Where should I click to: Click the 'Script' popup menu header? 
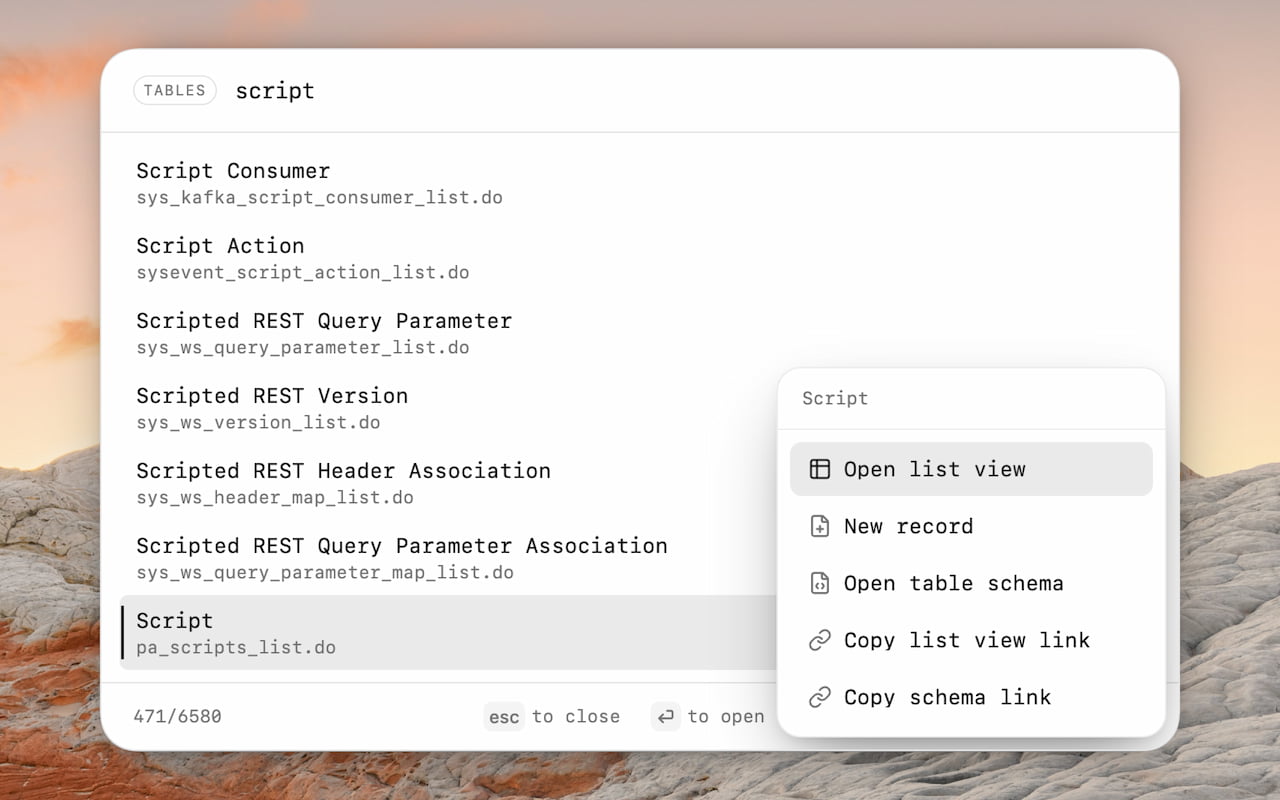point(835,398)
